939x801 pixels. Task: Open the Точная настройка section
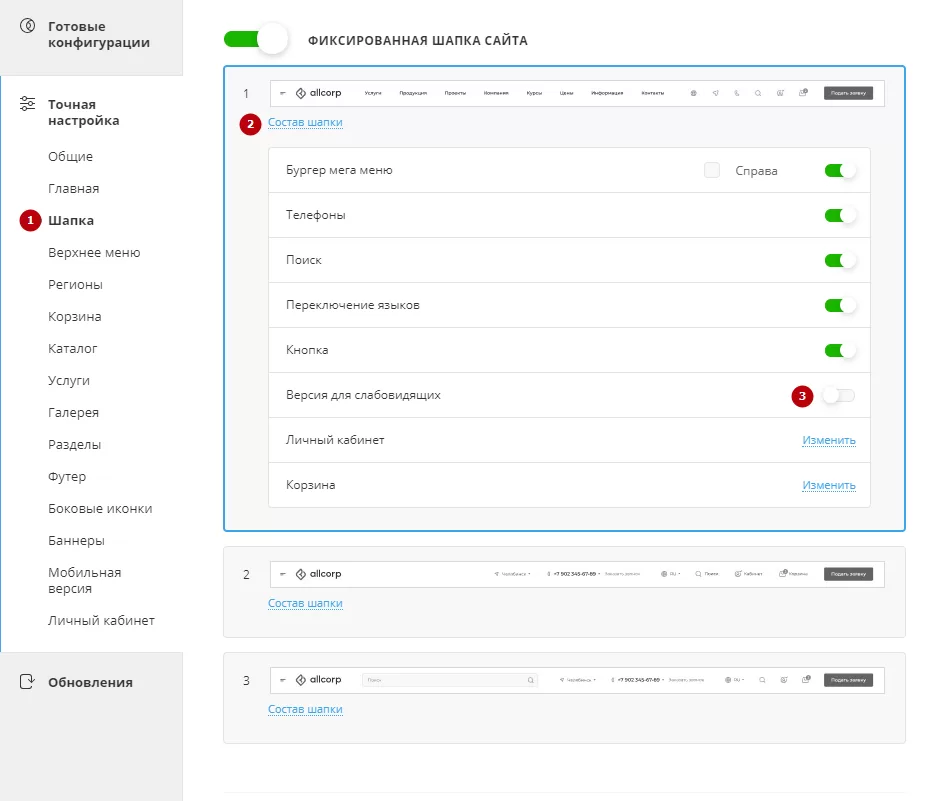click(x=84, y=113)
